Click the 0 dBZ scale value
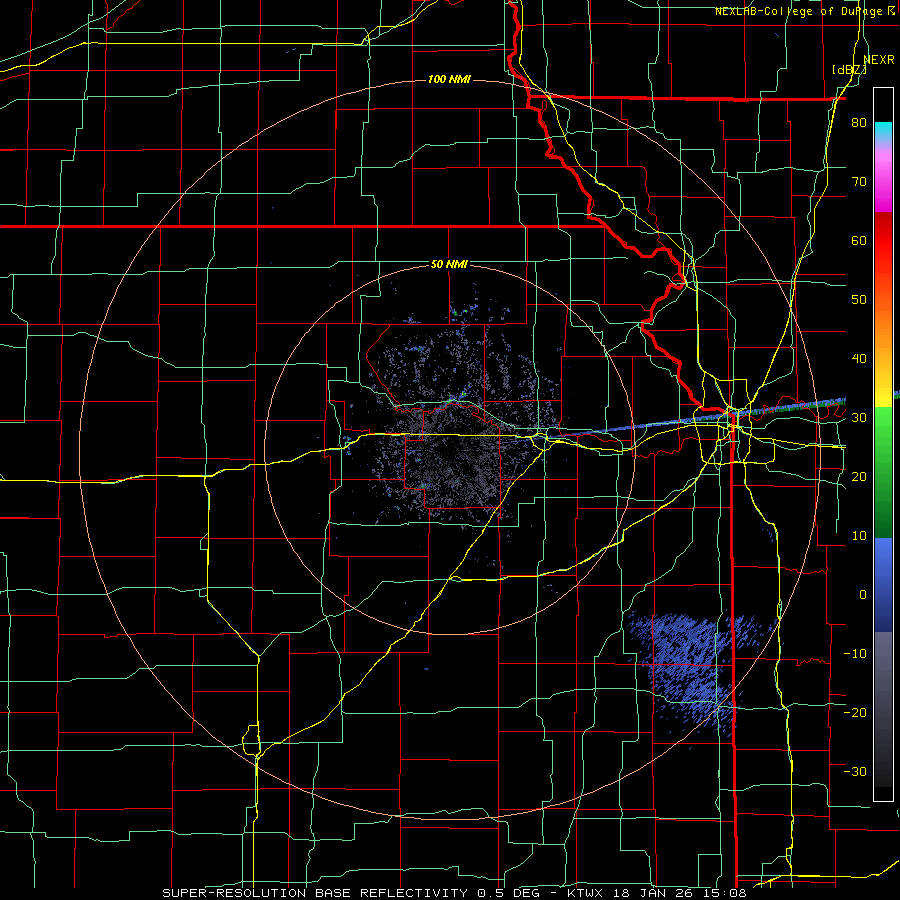The width and height of the screenshot is (900, 900). coord(863,595)
